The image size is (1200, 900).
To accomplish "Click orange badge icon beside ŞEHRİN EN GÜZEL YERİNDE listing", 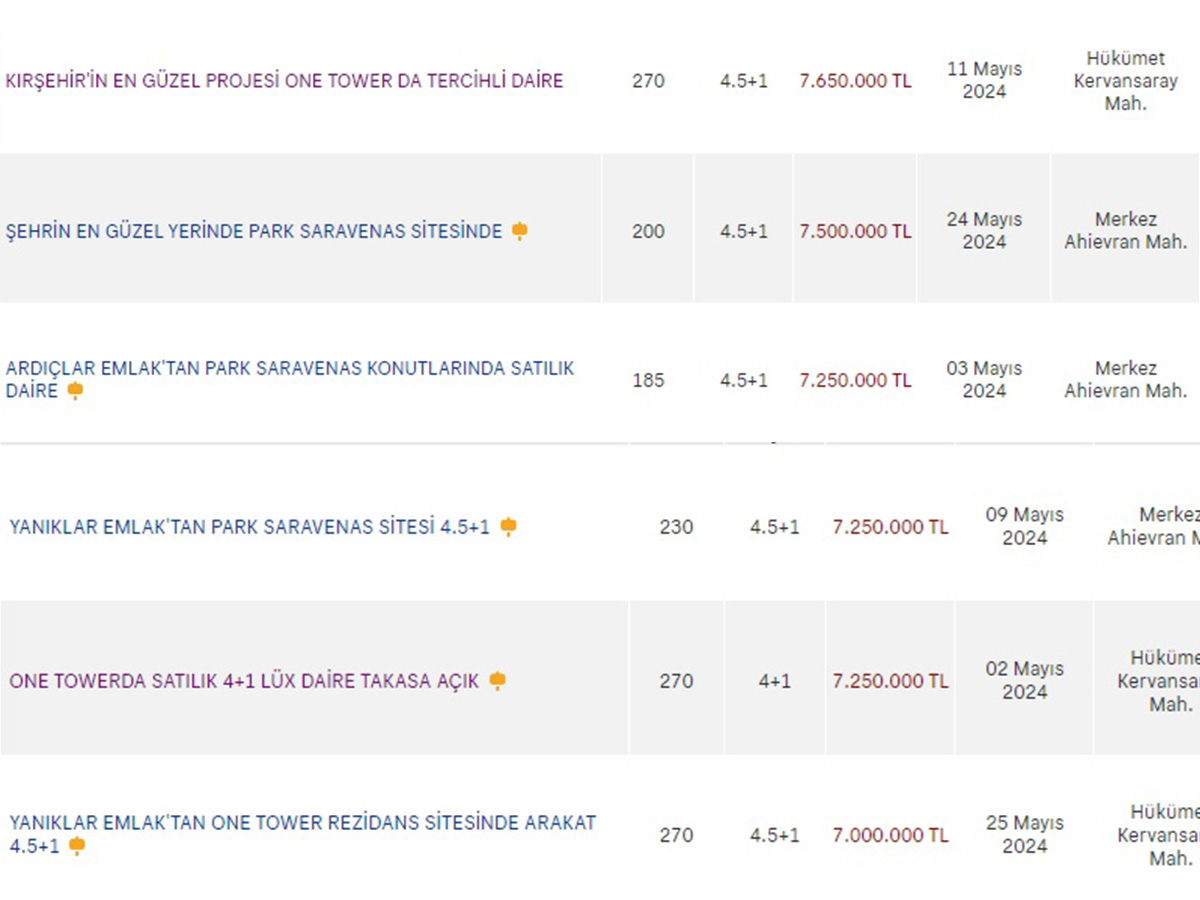I will click(x=519, y=232).
